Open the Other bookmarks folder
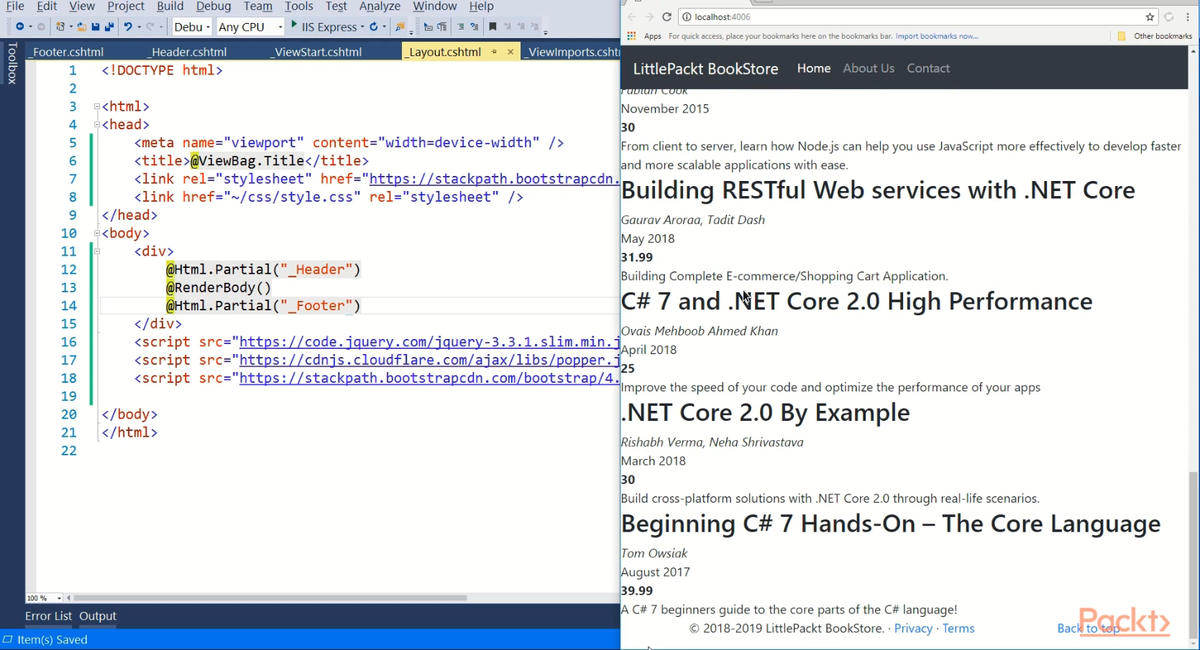1200x650 pixels. click(x=1155, y=36)
